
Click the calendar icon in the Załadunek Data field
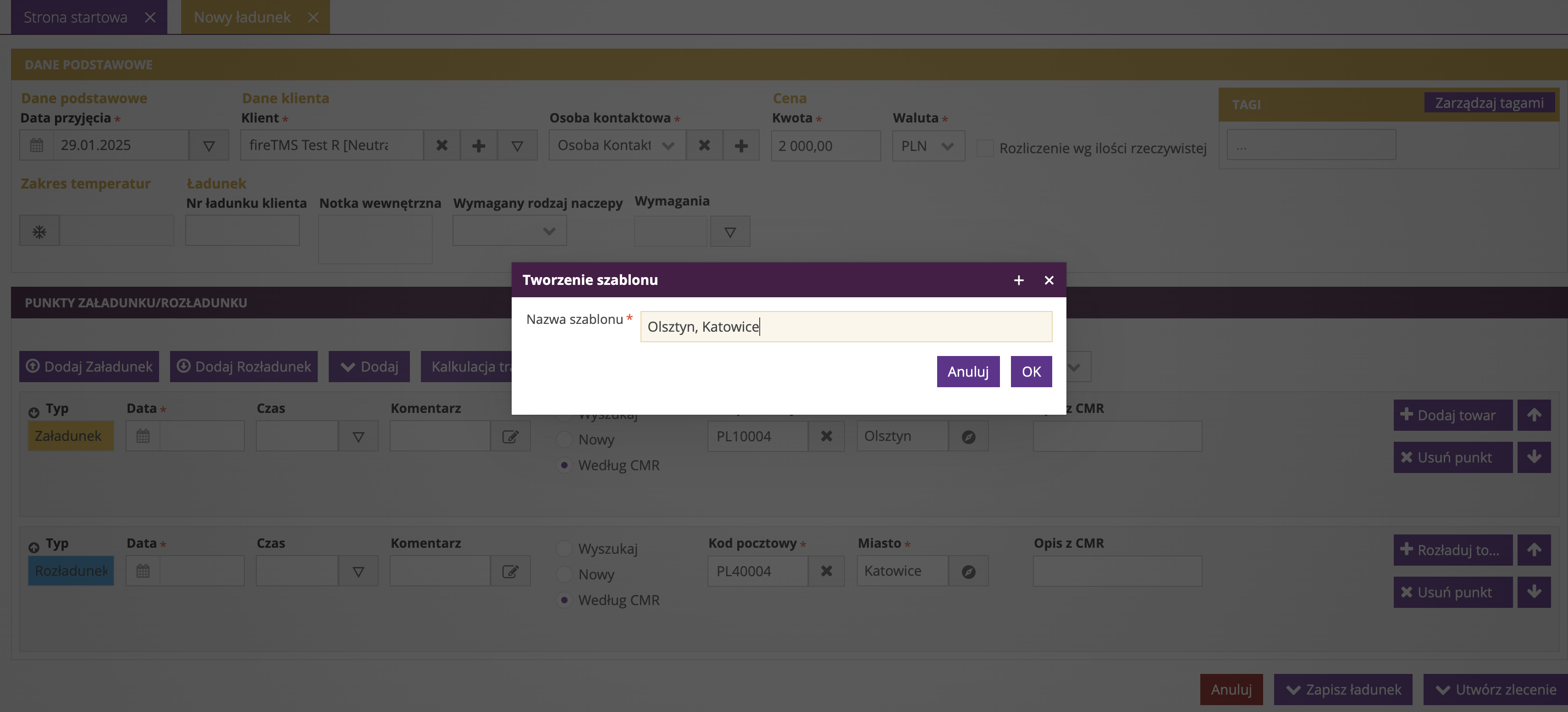[143, 437]
